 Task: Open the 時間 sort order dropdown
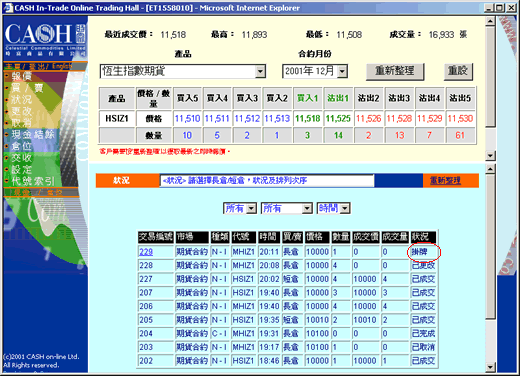click(x=333, y=208)
